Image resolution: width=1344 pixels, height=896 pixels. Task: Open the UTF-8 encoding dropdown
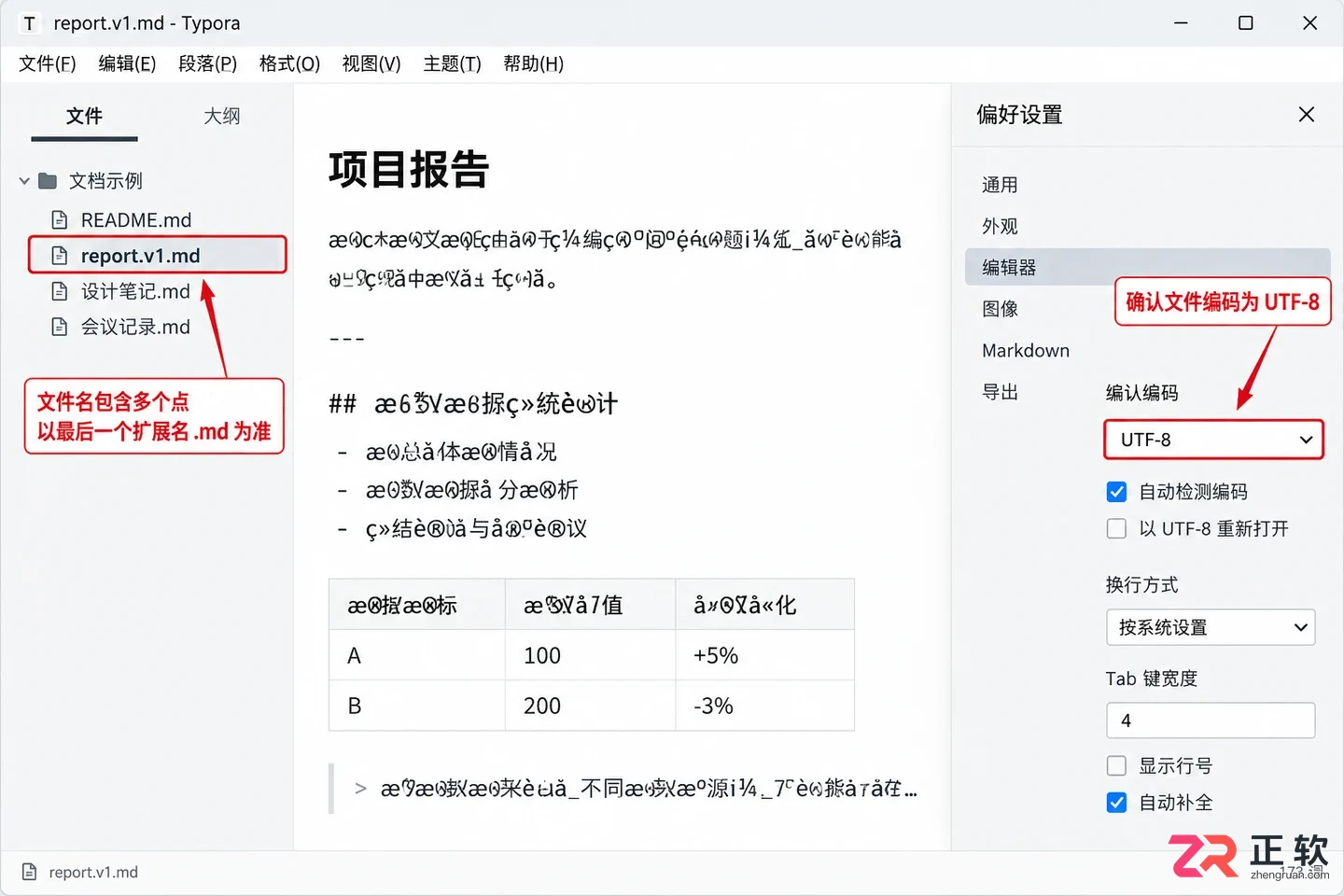click(1213, 440)
